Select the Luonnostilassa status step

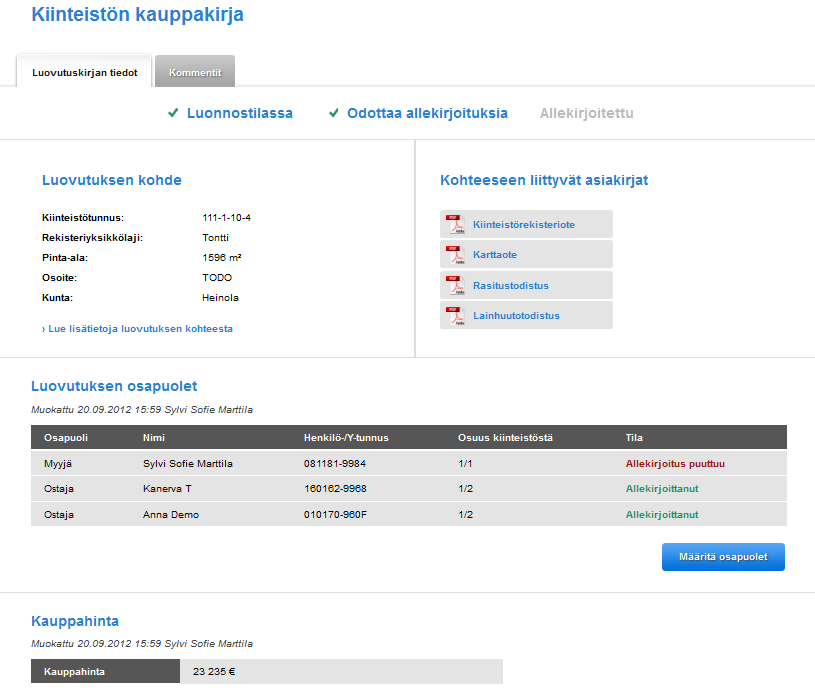tap(240, 113)
